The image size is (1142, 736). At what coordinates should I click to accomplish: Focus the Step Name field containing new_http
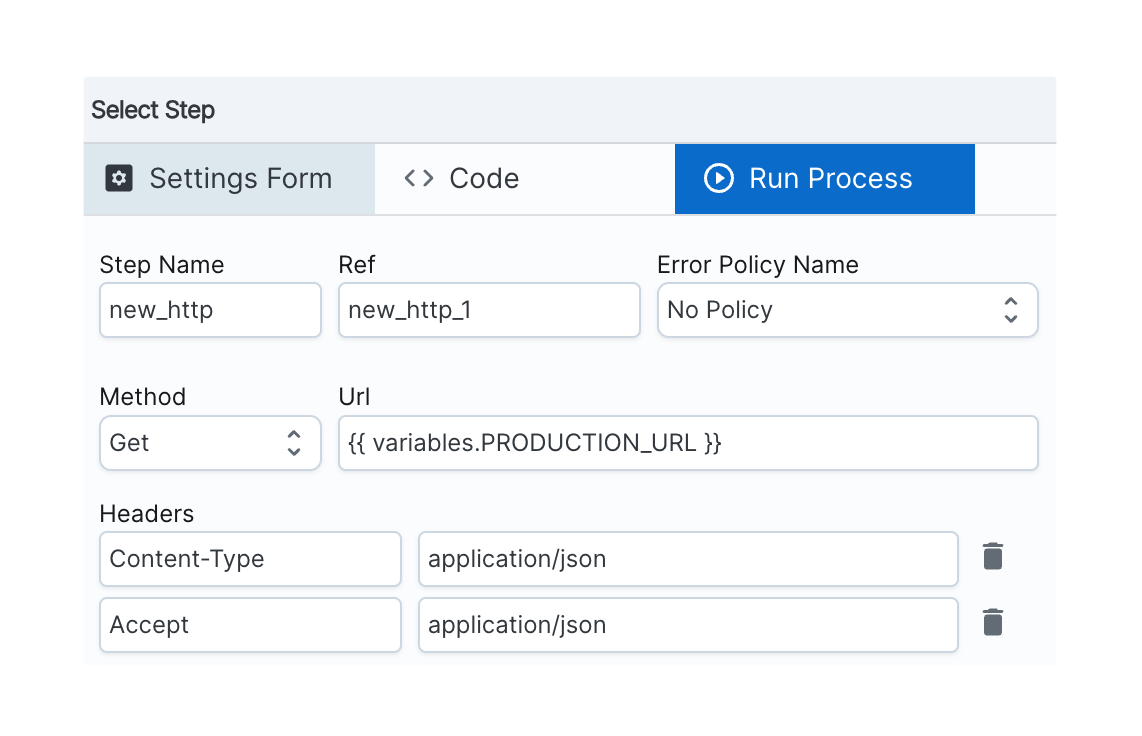click(x=210, y=310)
